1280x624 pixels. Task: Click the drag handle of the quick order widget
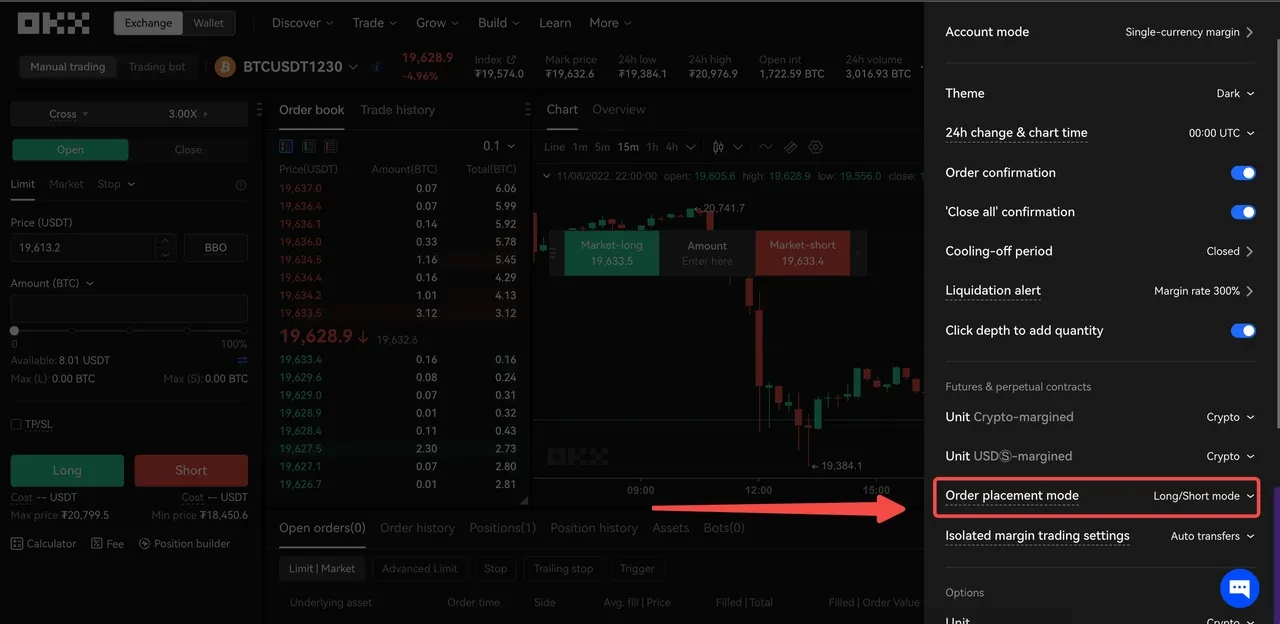[551, 253]
